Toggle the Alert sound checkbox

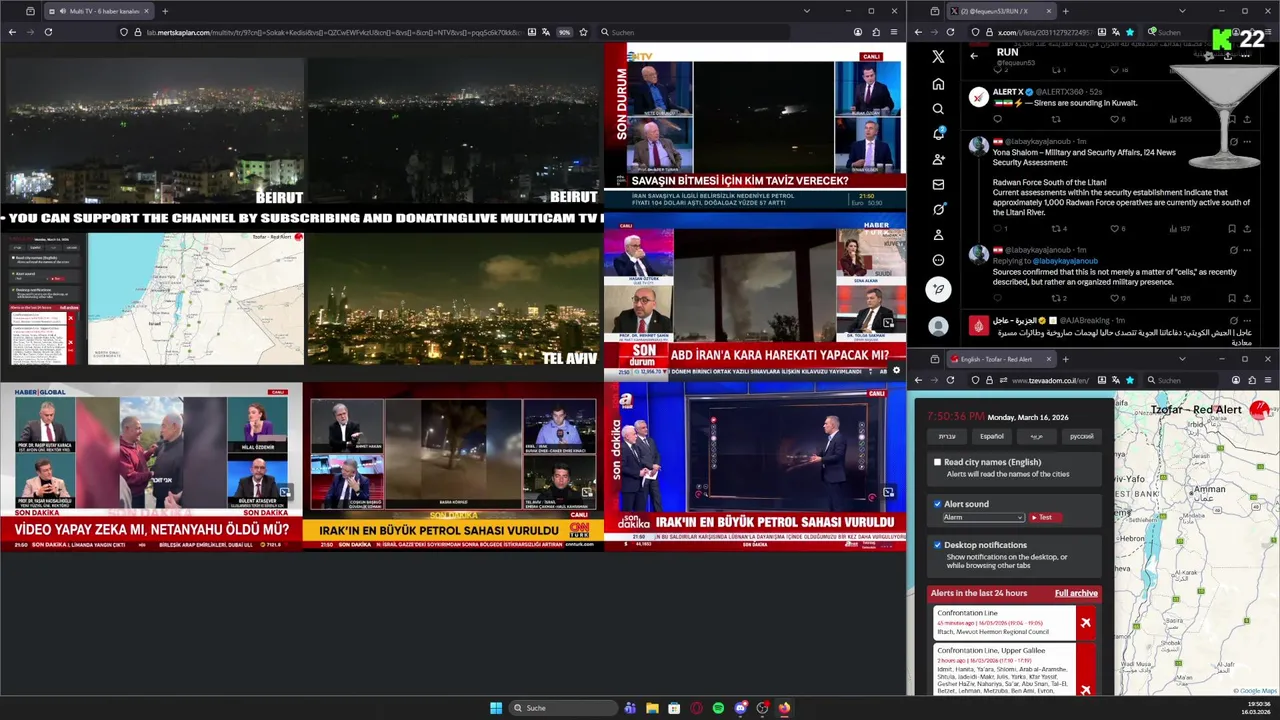pyautogui.click(x=937, y=504)
